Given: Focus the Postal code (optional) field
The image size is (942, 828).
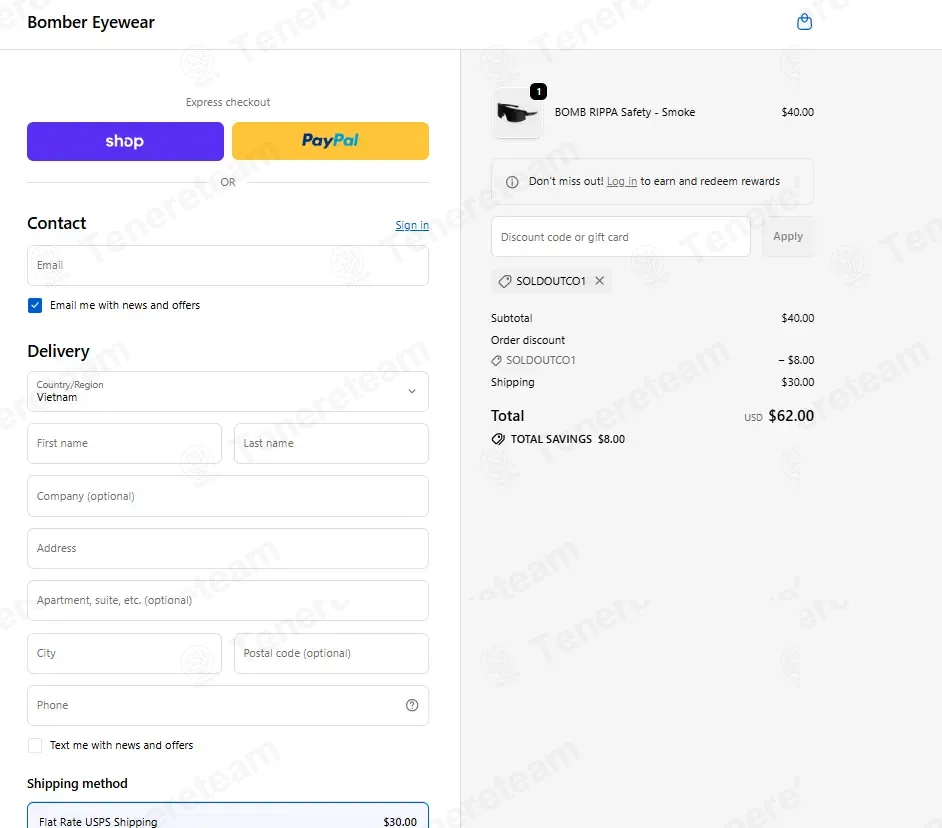Looking at the screenshot, I should point(331,653).
